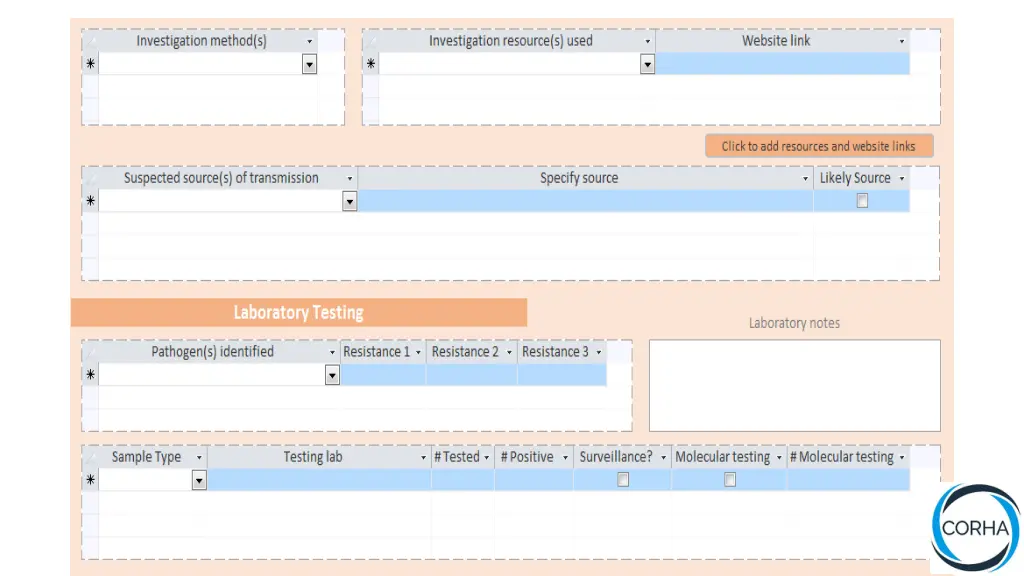Screen dimensions: 1024x576
Task: Expand the Investigation method(s) combo box
Action: 309,64
